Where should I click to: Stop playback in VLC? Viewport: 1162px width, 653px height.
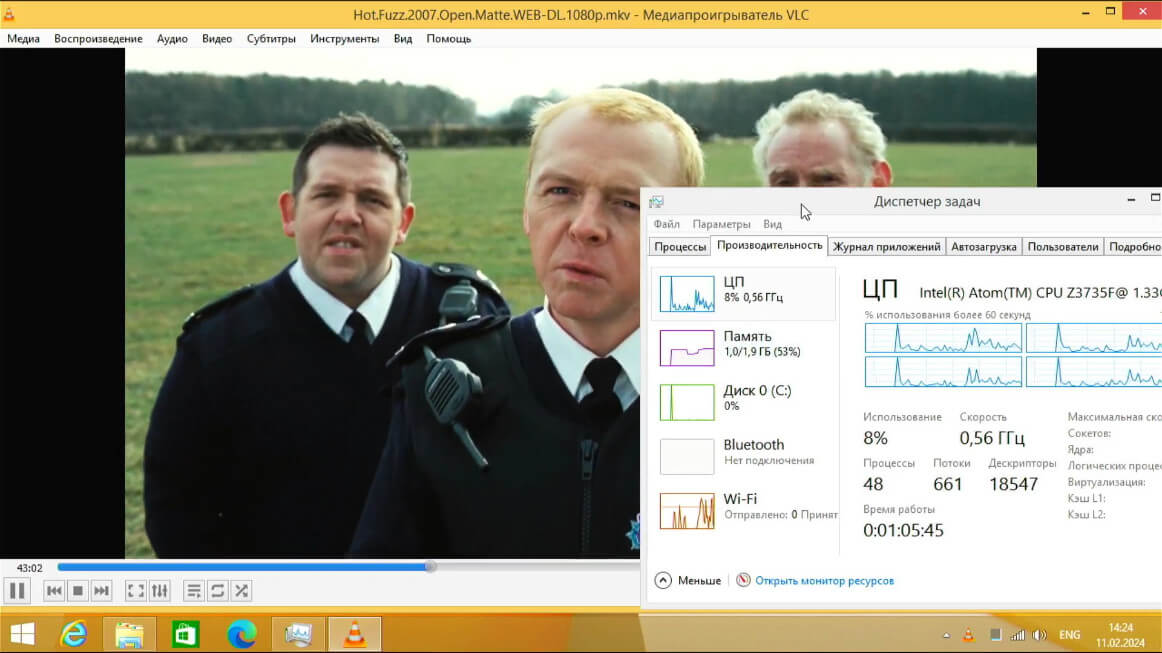point(78,591)
